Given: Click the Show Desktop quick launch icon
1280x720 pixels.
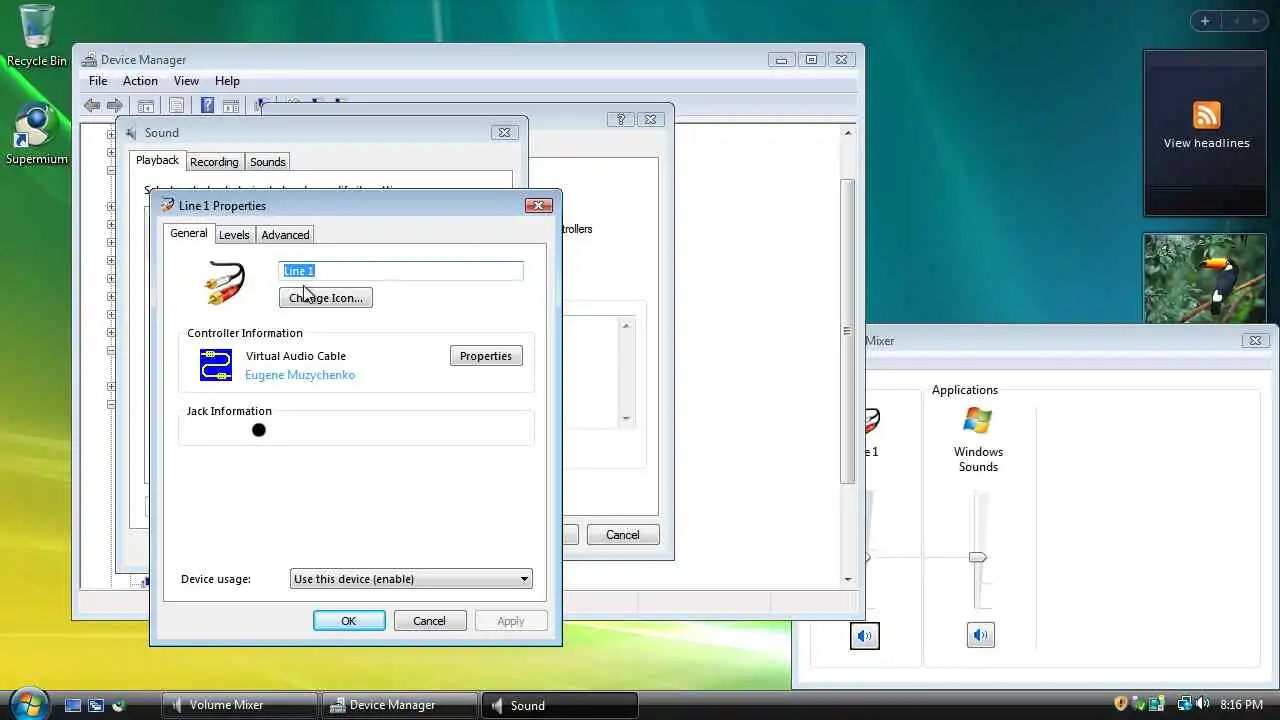Looking at the screenshot, I should click(x=73, y=705).
